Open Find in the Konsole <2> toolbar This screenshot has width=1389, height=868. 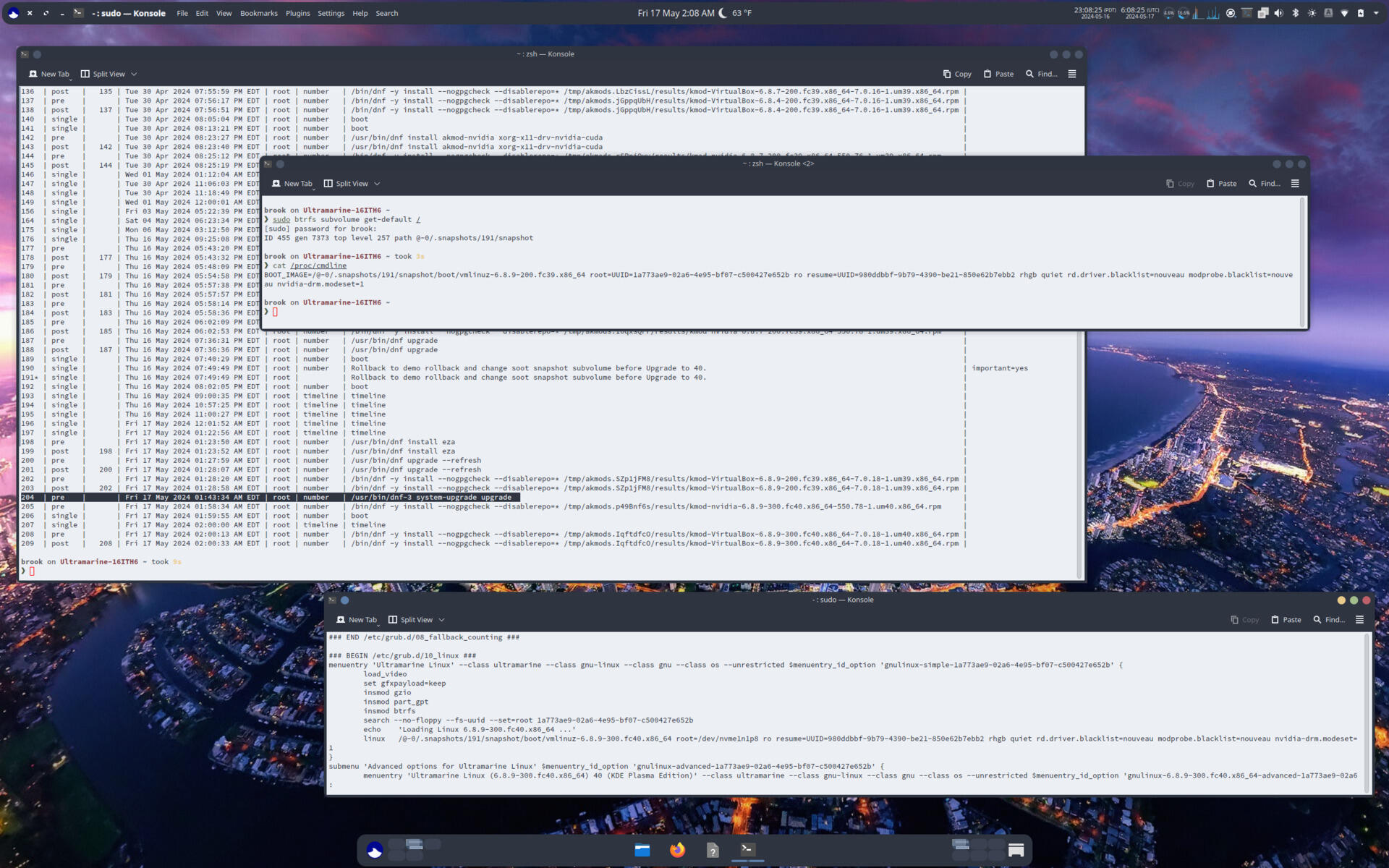tap(1264, 184)
